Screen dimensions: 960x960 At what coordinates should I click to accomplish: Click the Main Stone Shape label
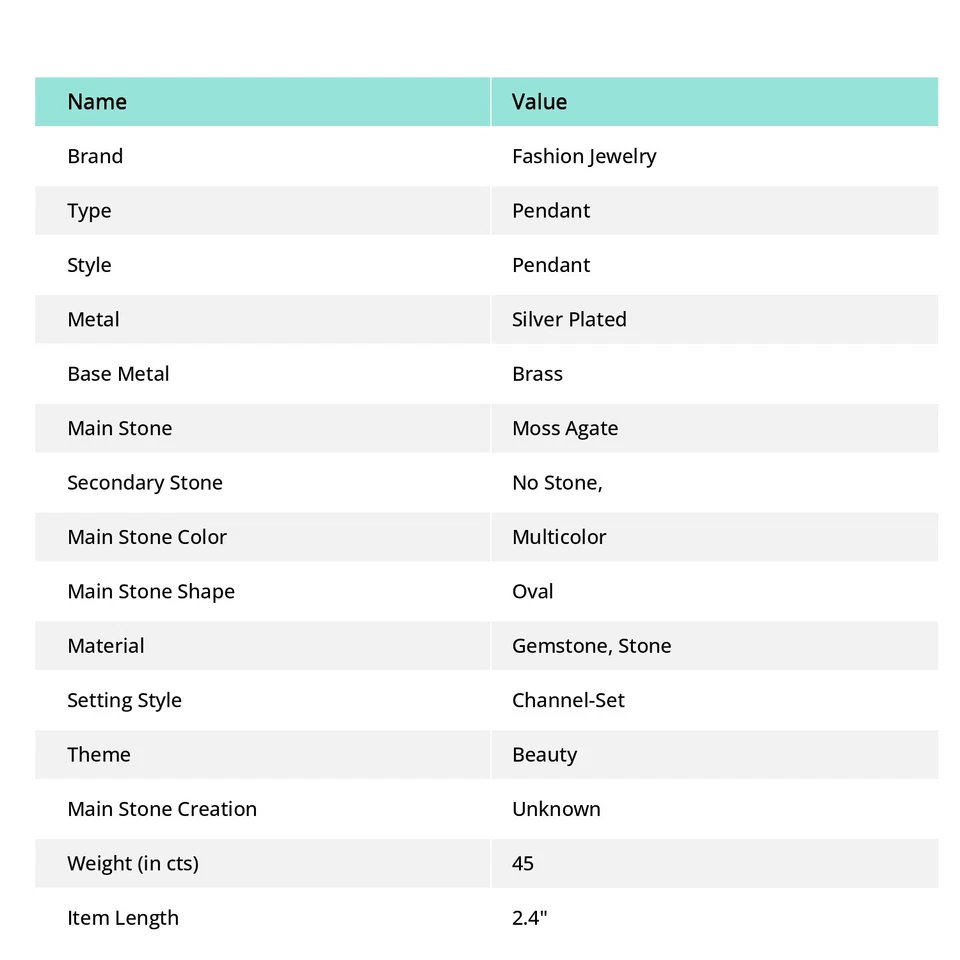[x=151, y=592]
